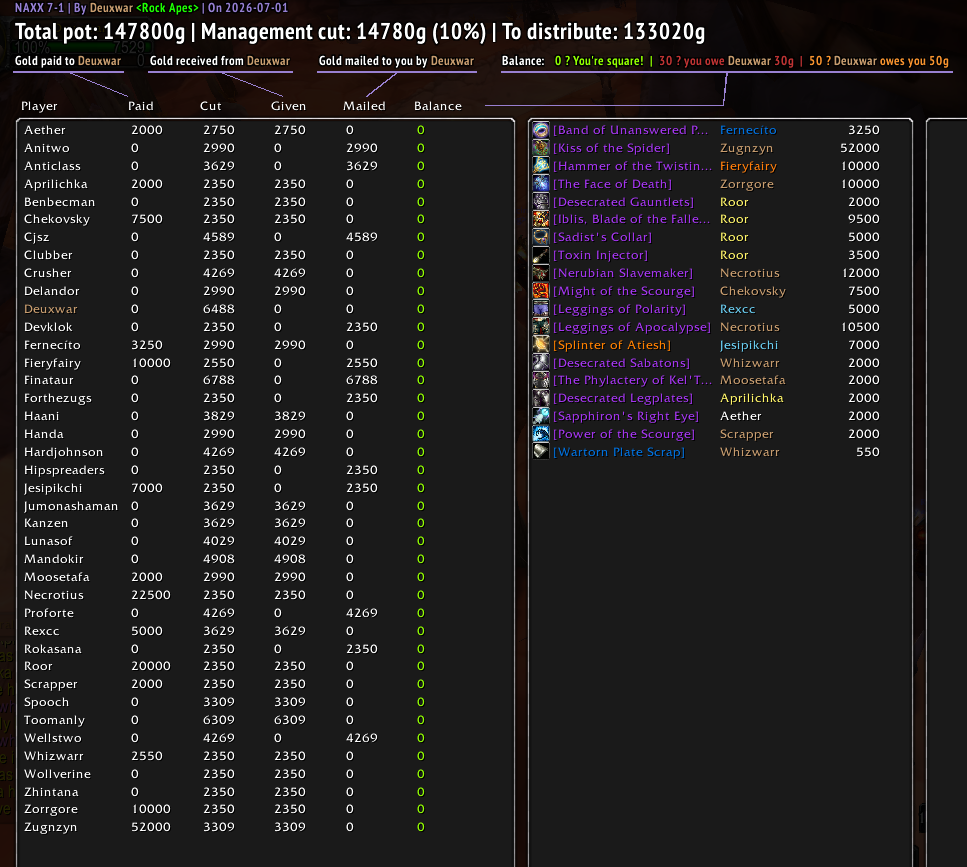The image size is (967, 867).
Task: Click the Gold paid to Deuxwar legend
Action: 68,61
